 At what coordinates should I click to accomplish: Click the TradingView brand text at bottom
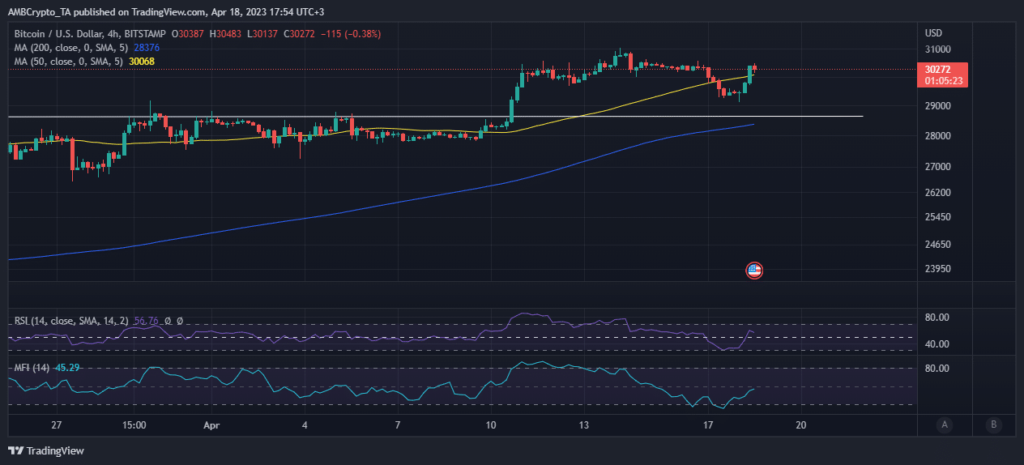pyautogui.click(x=58, y=450)
